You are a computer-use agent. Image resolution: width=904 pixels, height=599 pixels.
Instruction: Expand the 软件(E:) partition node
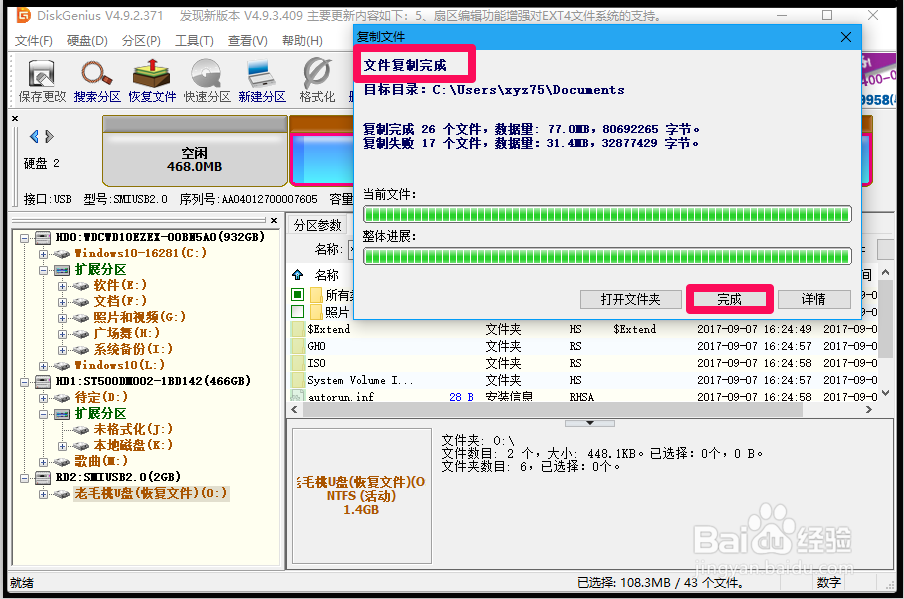click(x=62, y=286)
